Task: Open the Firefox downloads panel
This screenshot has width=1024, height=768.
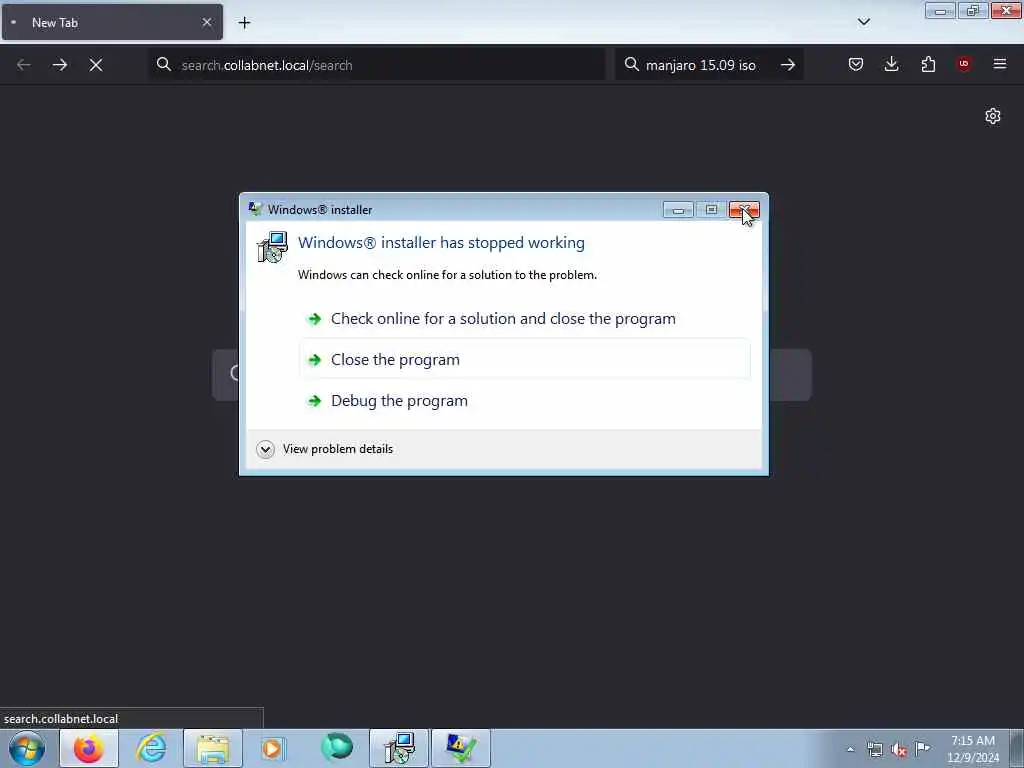Action: tap(891, 64)
